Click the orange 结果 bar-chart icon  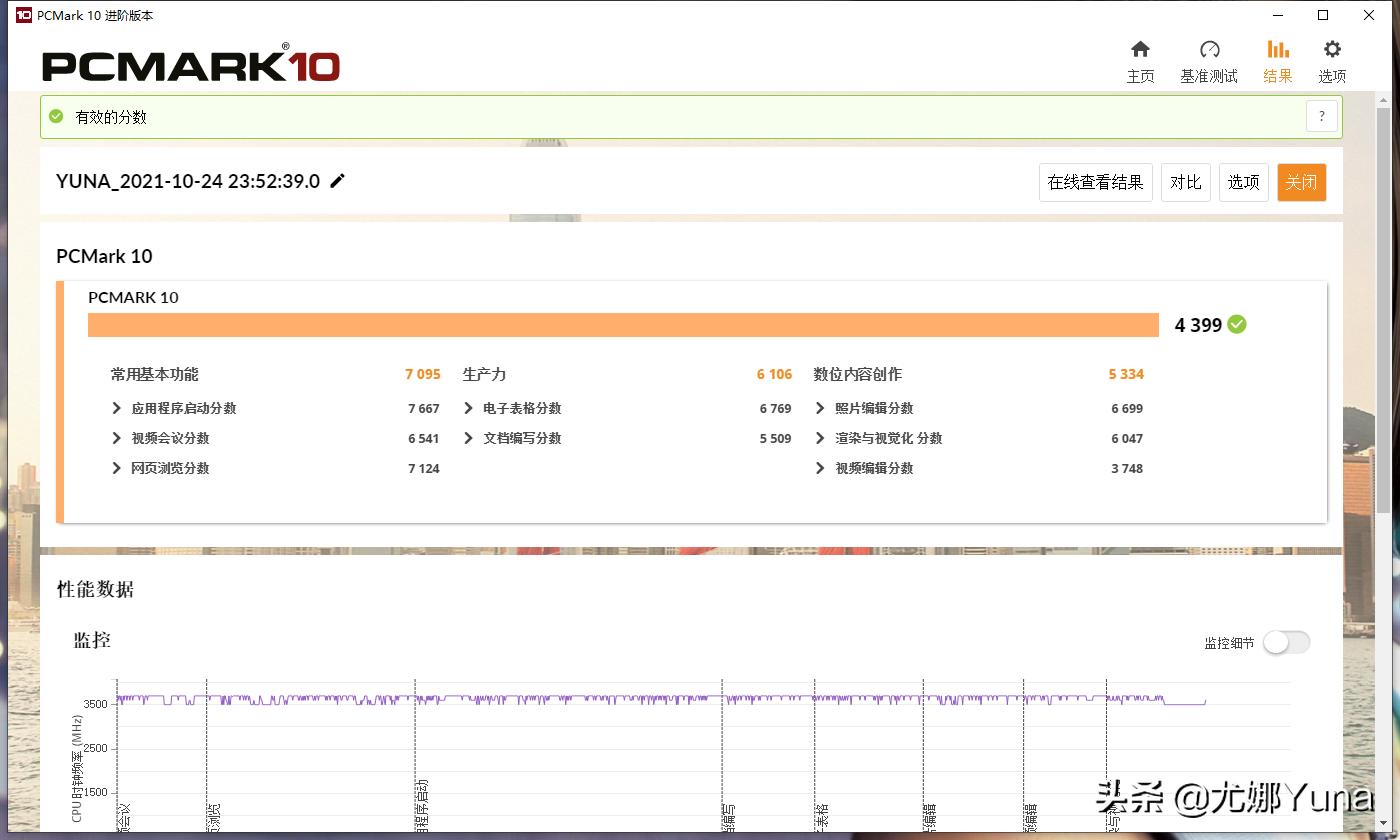point(1277,48)
